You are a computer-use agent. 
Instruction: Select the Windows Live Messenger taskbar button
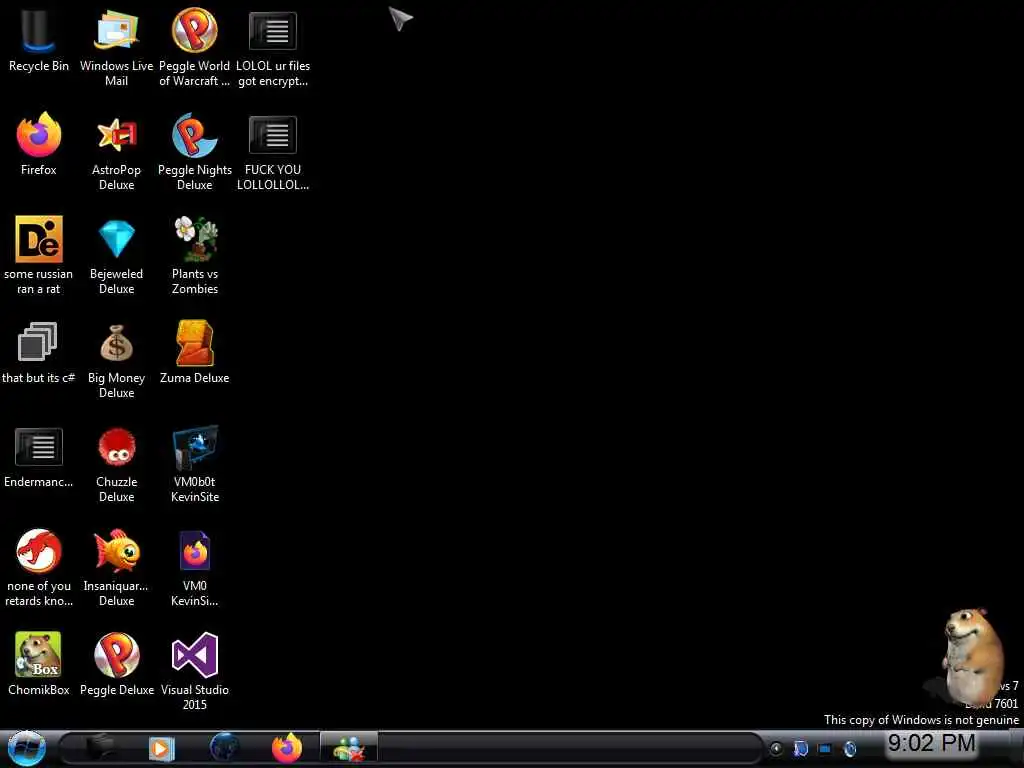point(348,748)
